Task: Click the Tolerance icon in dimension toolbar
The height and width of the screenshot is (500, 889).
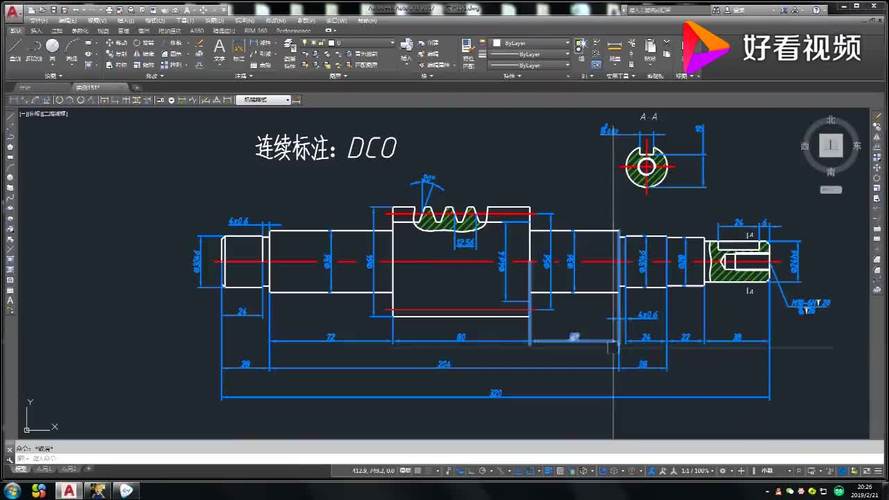Action: (x=160, y=100)
